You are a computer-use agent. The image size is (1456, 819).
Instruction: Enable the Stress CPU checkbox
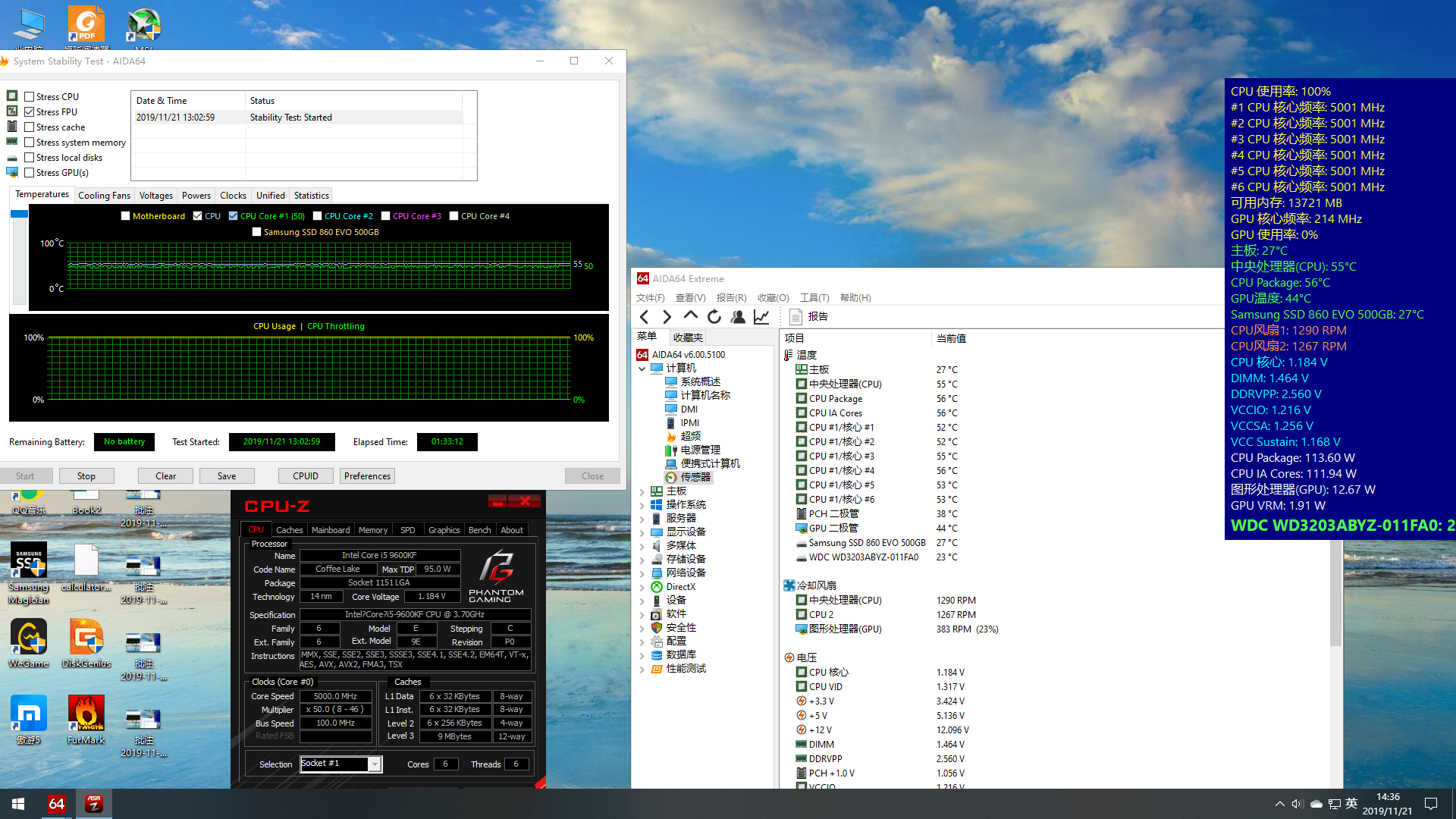[x=29, y=97]
